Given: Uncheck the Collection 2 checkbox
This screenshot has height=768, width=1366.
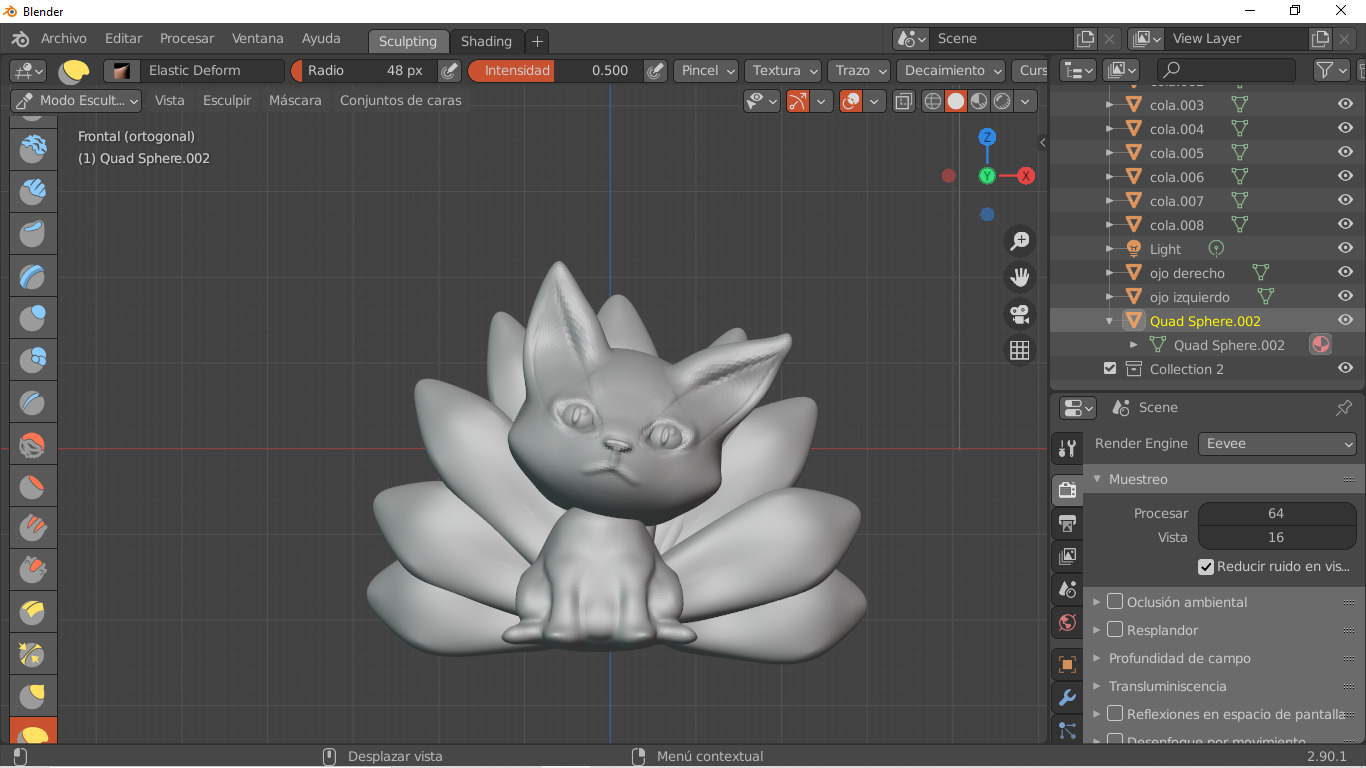Looking at the screenshot, I should [x=1109, y=369].
